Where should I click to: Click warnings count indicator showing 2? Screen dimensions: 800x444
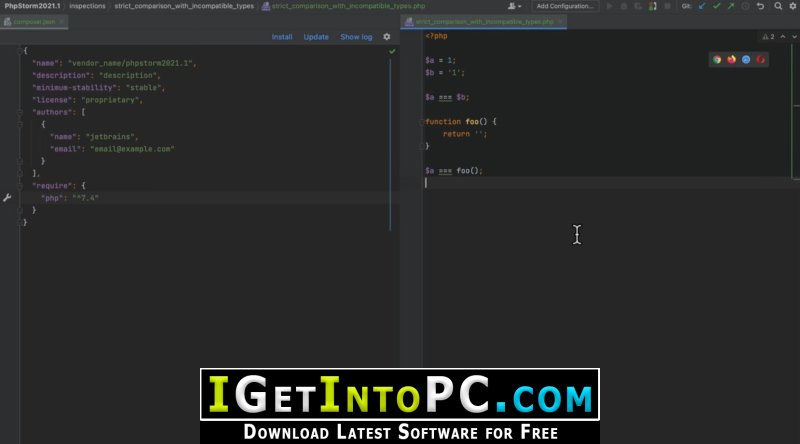pos(768,37)
